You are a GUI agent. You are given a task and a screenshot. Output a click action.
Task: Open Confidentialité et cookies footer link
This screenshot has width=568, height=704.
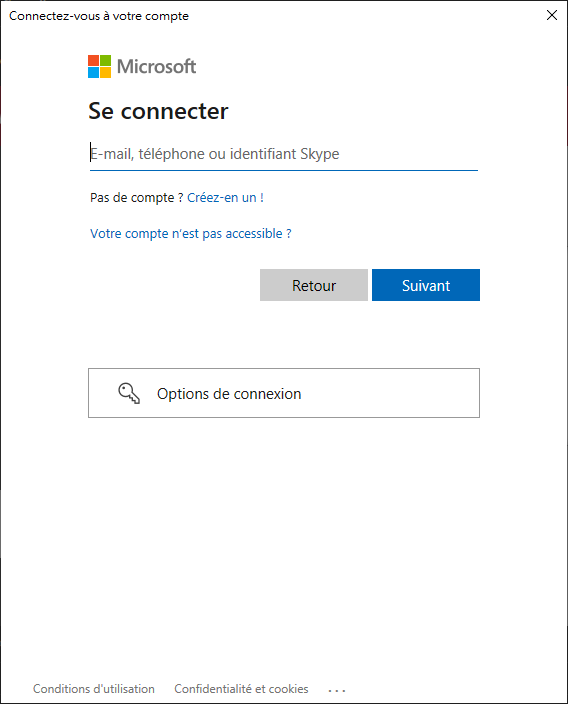[x=242, y=689]
